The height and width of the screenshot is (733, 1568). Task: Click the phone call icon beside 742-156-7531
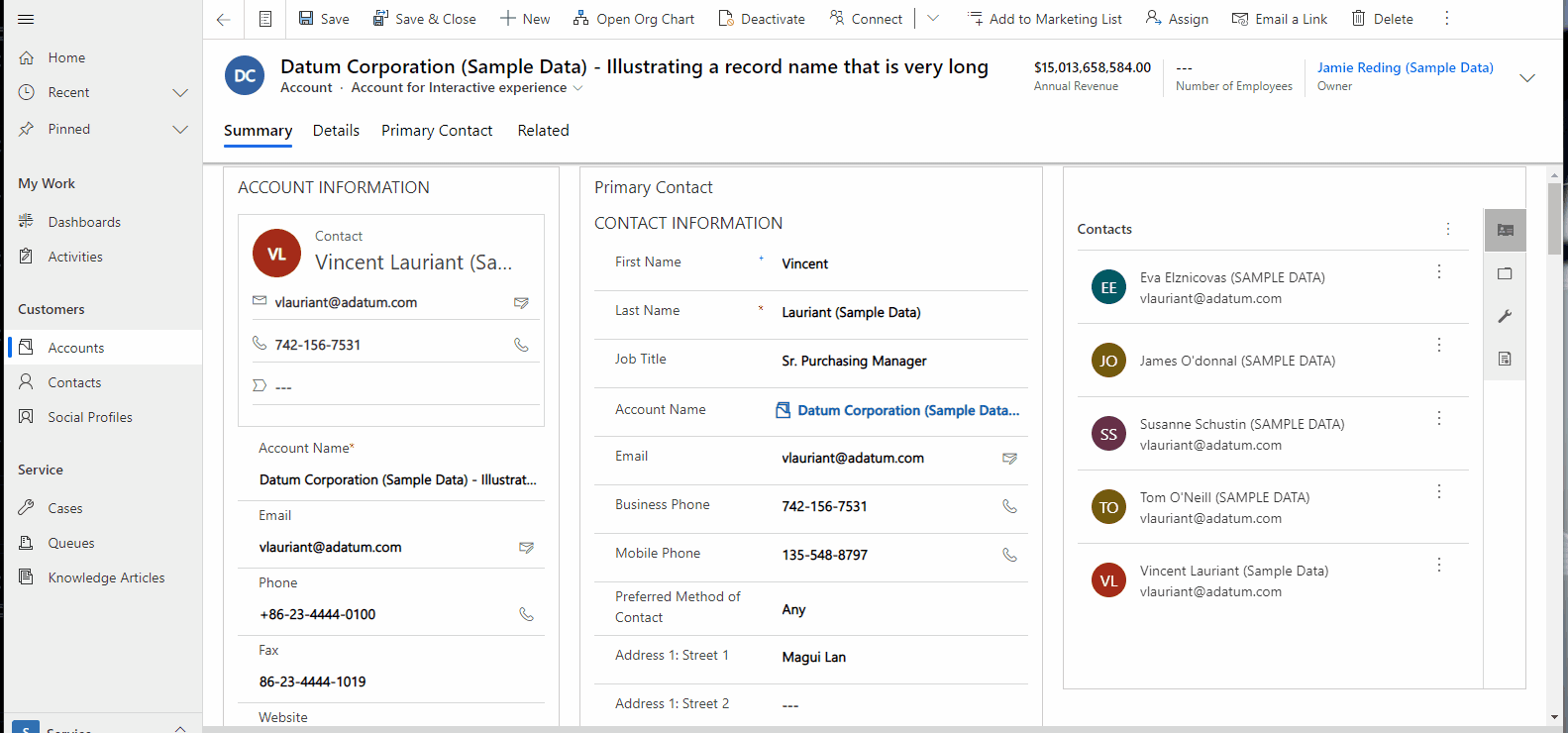(521, 345)
